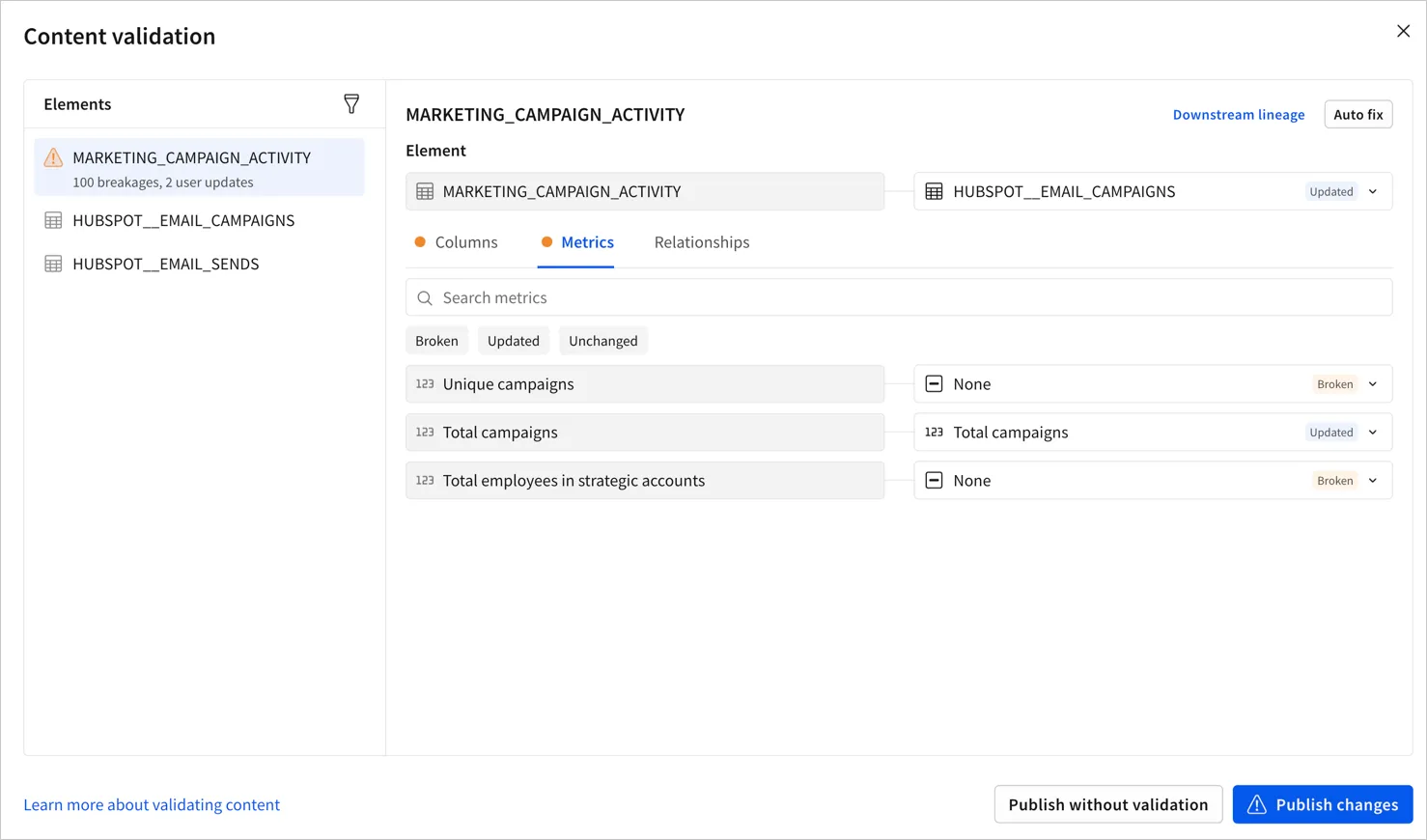Click the None icon in Unique campaigns mapping

point(934,384)
